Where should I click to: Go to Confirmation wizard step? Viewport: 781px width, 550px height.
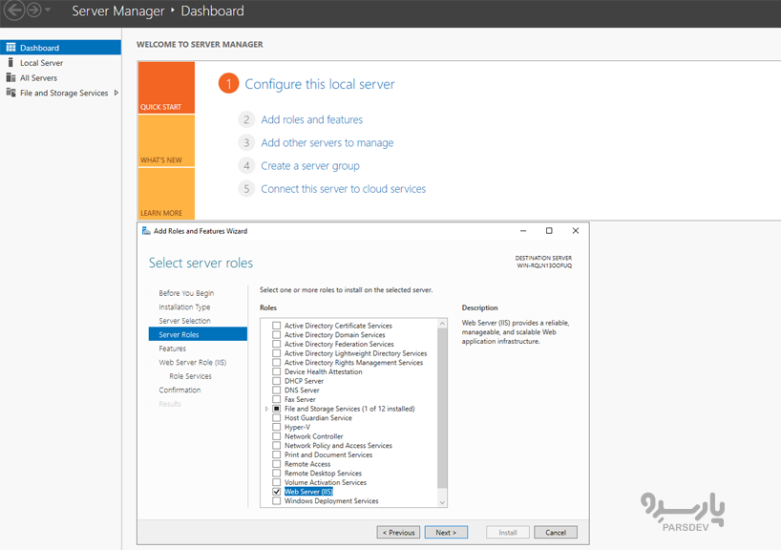pos(180,390)
